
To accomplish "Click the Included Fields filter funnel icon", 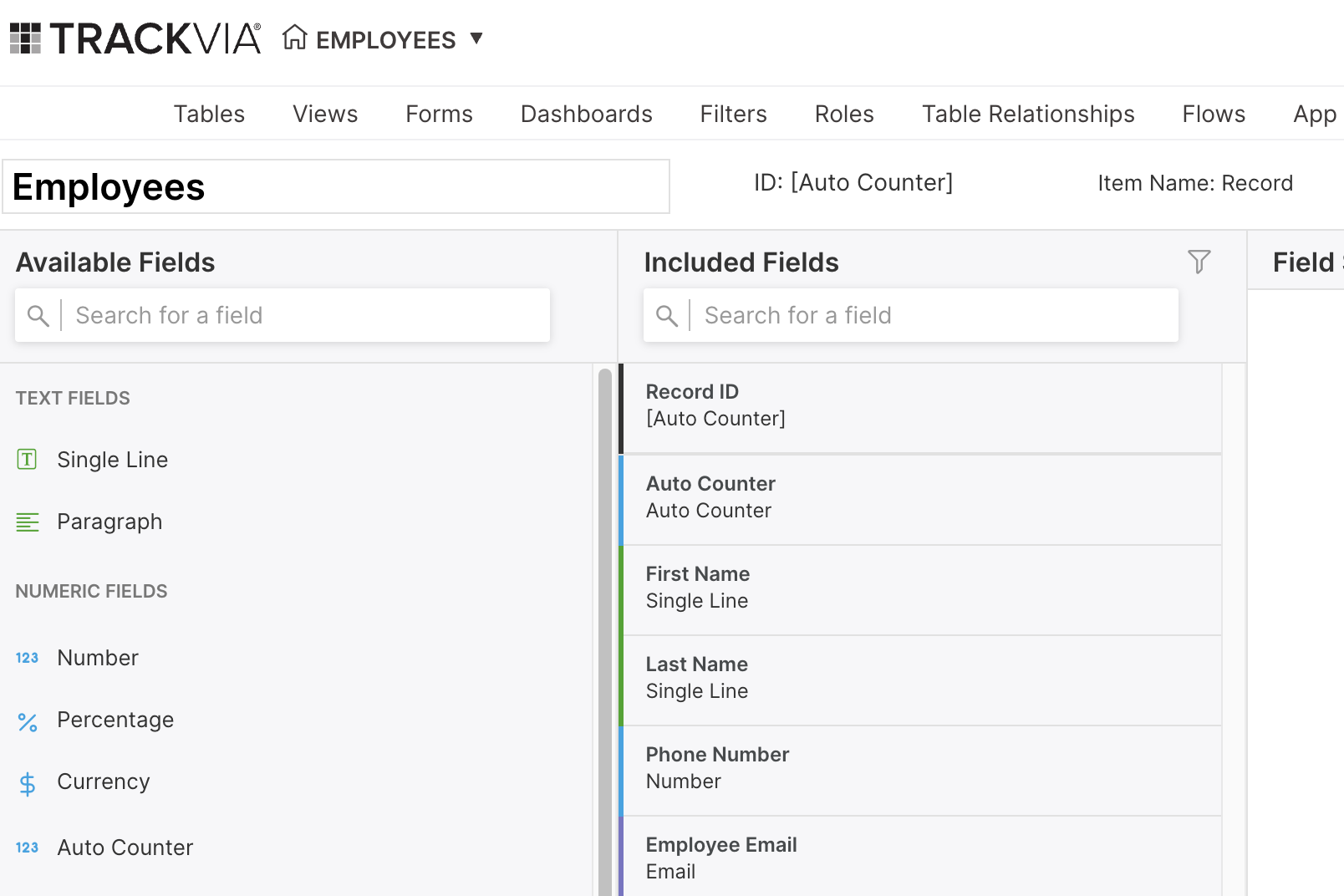I will (x=1199, y=262).
